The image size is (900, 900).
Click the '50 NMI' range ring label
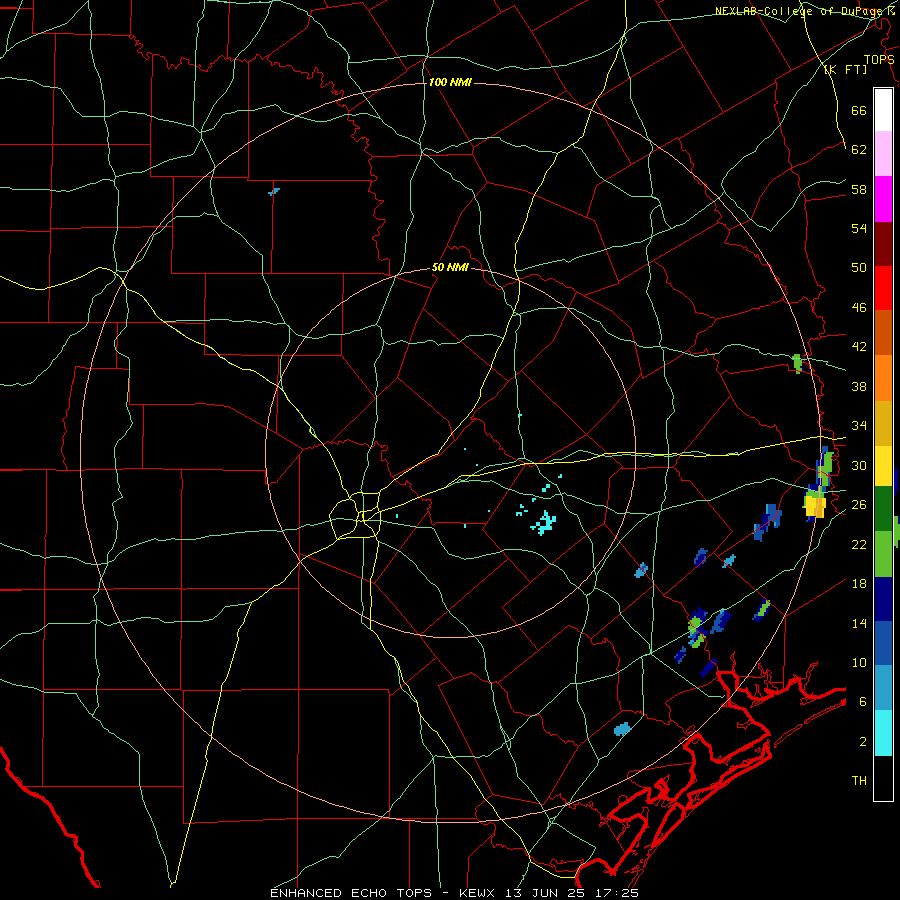pos(451,267)
